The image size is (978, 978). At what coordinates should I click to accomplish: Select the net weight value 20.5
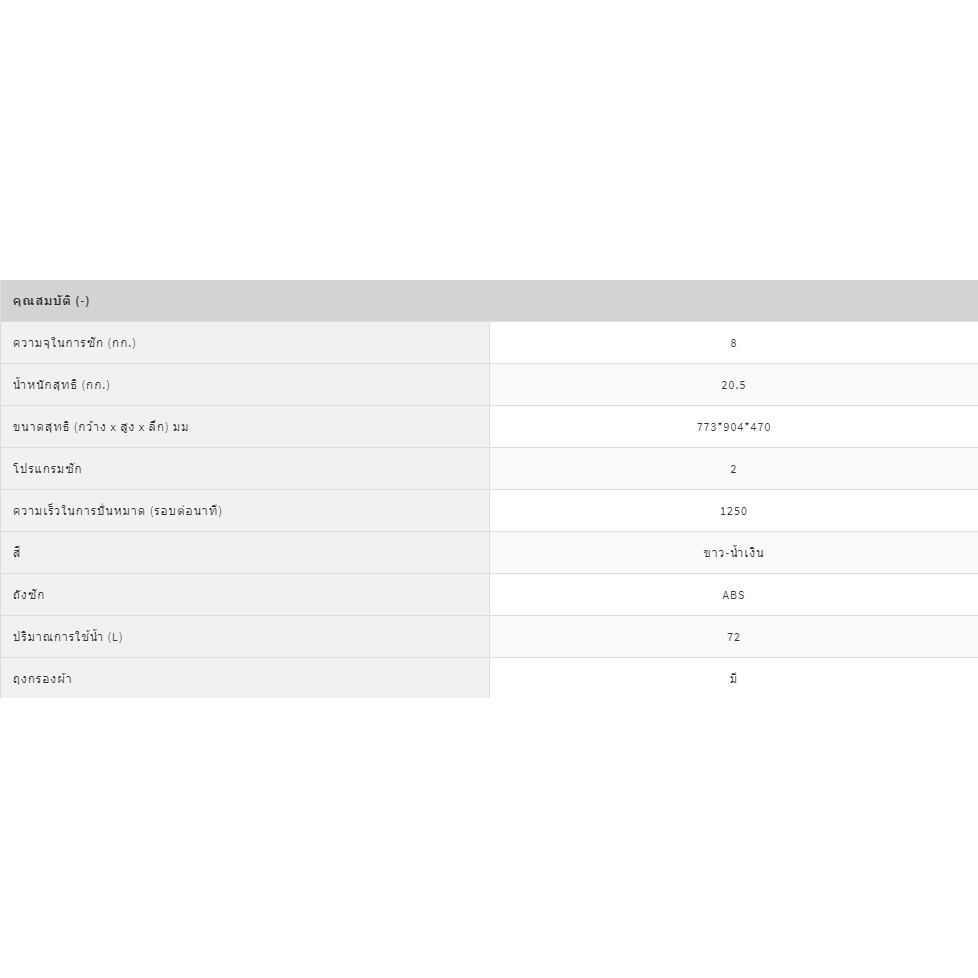733,385
